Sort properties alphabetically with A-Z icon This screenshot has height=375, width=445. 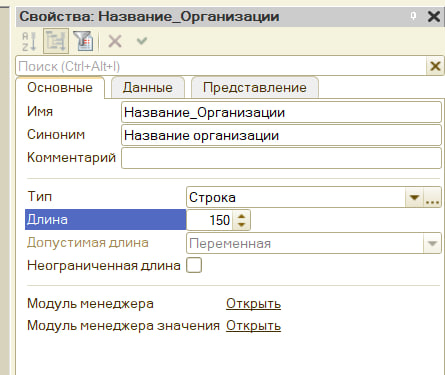(29, 41)
